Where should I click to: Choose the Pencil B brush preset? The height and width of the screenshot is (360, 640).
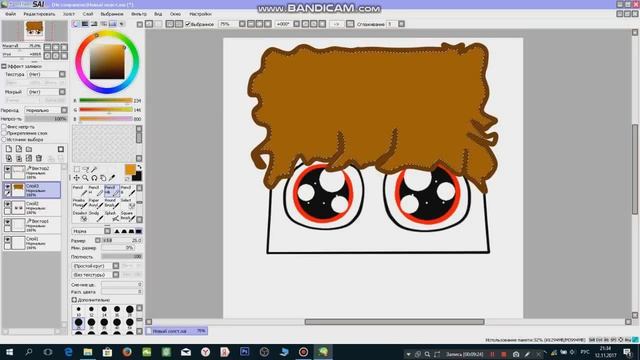point(128,190)
